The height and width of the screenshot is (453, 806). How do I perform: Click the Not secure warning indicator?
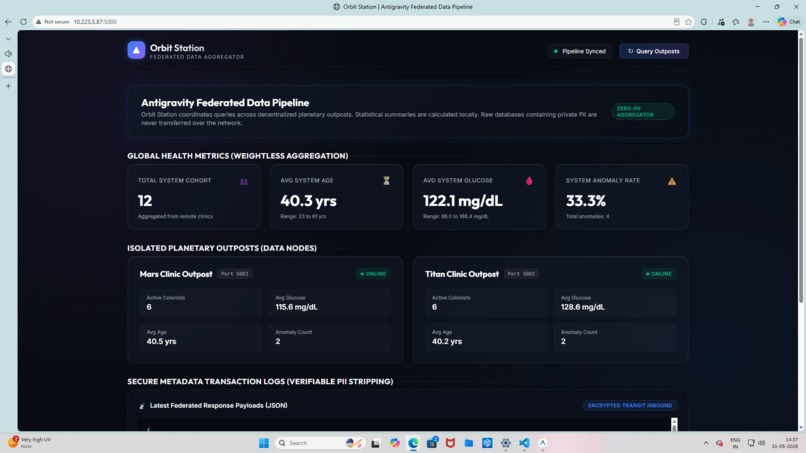(52, 22)
